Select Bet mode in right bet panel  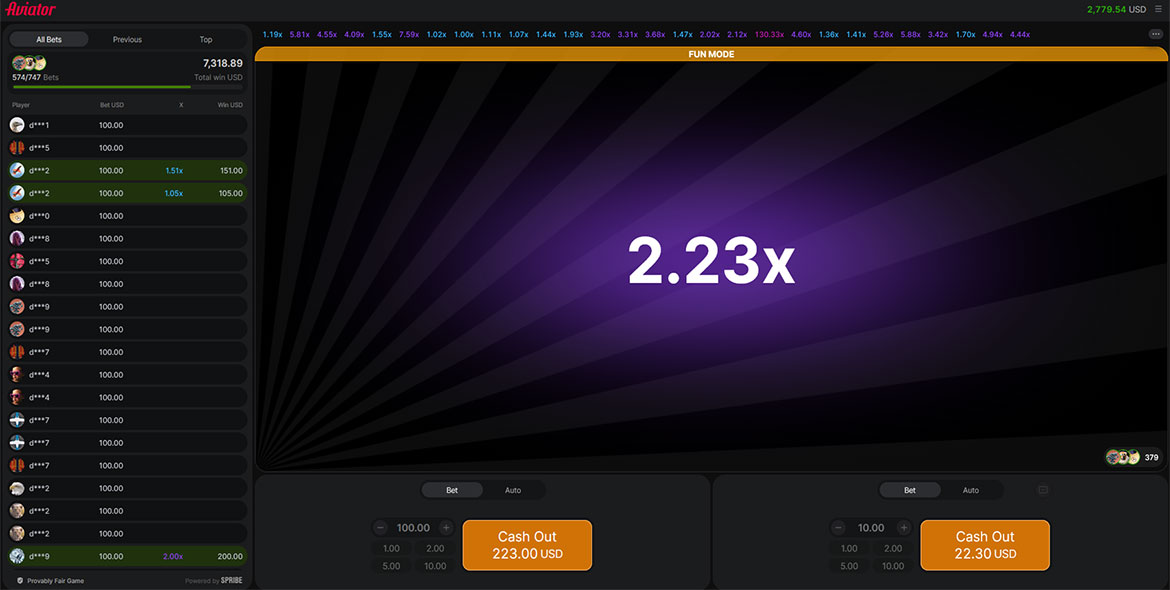click(x=910, y=490)
